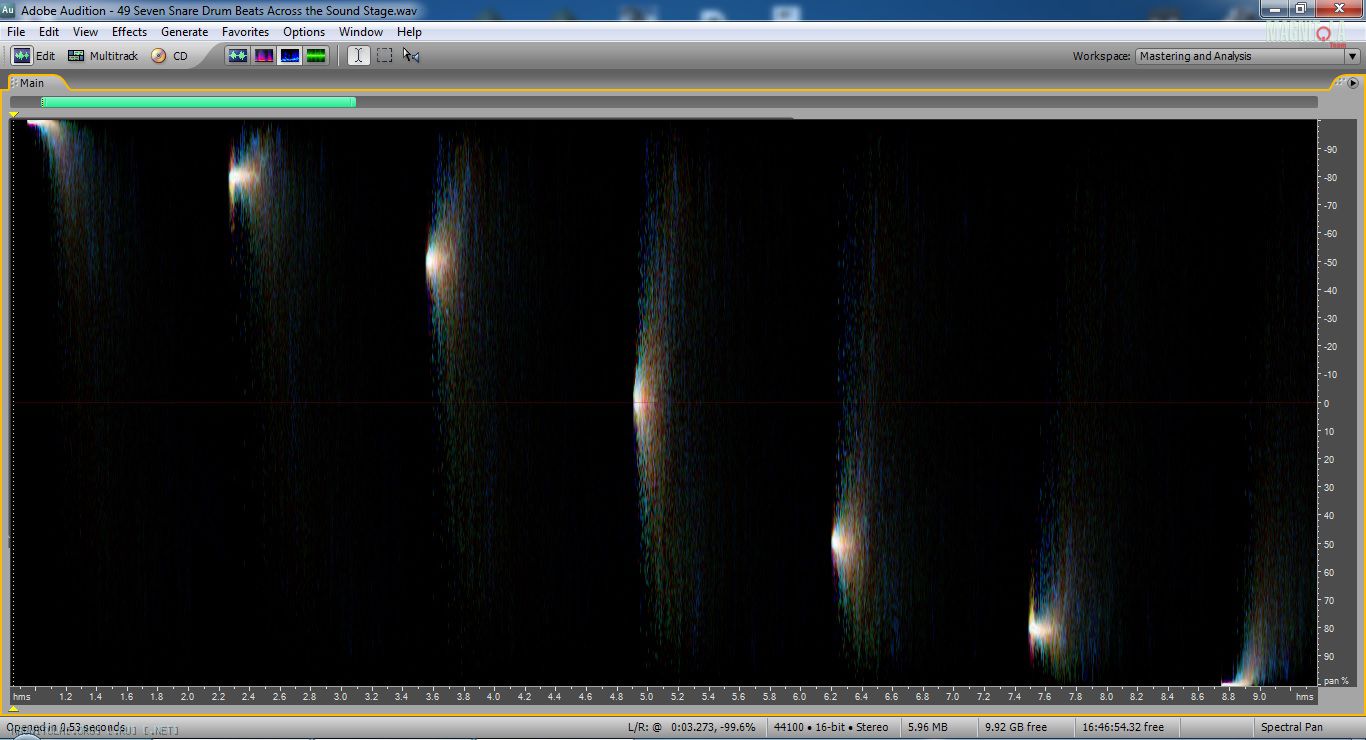This screenshot has width=1366, height=740.
Task: Show Spectral Phase display icon
Action: tap(316, 56)
